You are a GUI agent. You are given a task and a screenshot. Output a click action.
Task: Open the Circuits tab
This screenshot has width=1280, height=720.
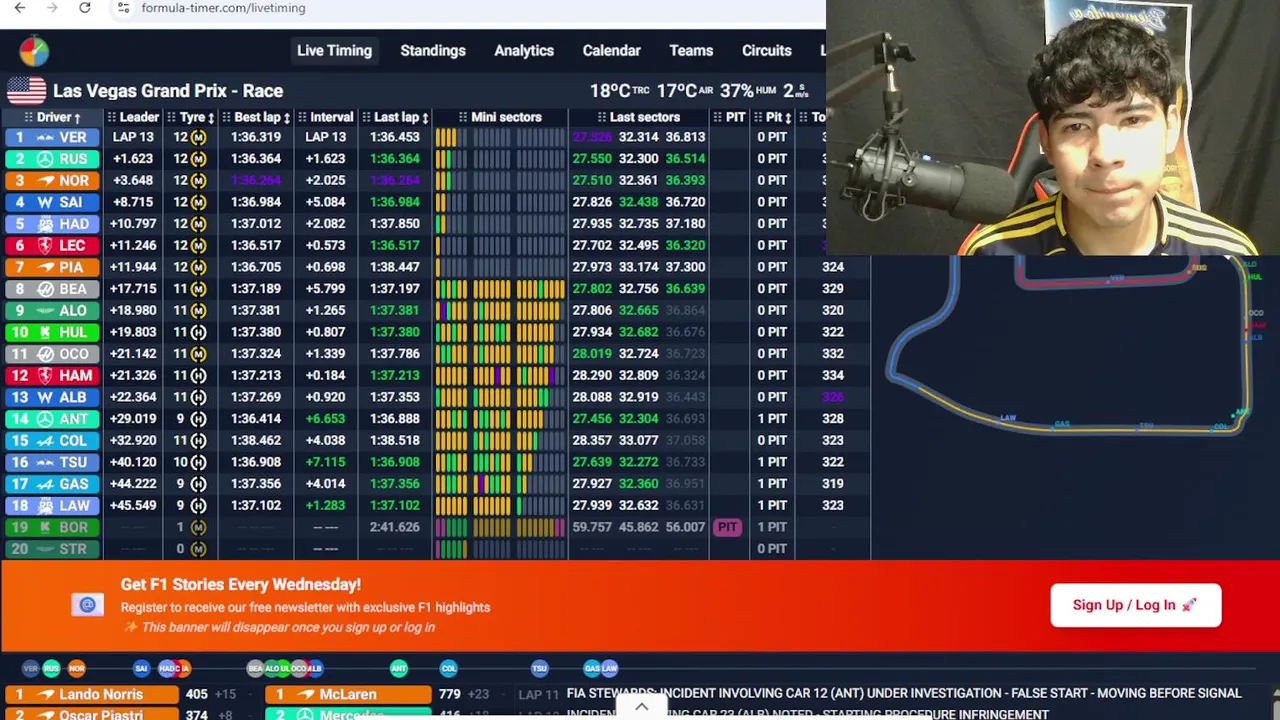click(767, 50)
